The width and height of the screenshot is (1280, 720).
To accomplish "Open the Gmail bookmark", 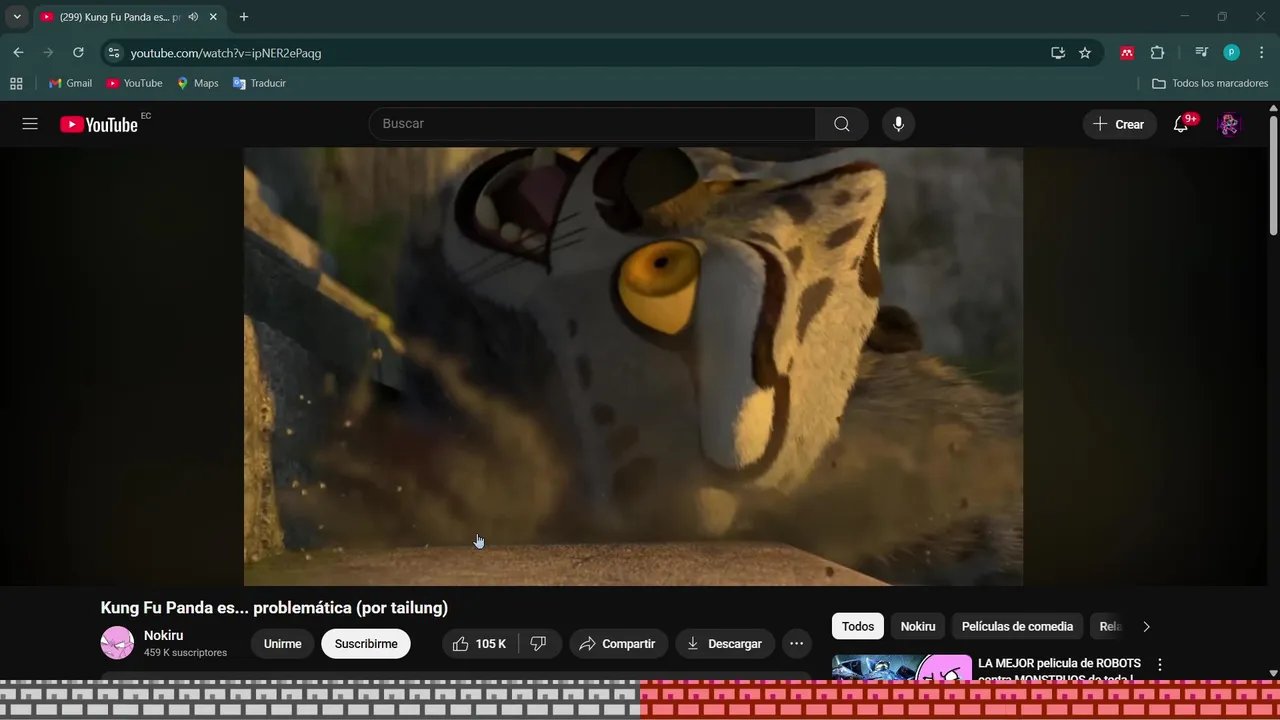I will [70, 83].
